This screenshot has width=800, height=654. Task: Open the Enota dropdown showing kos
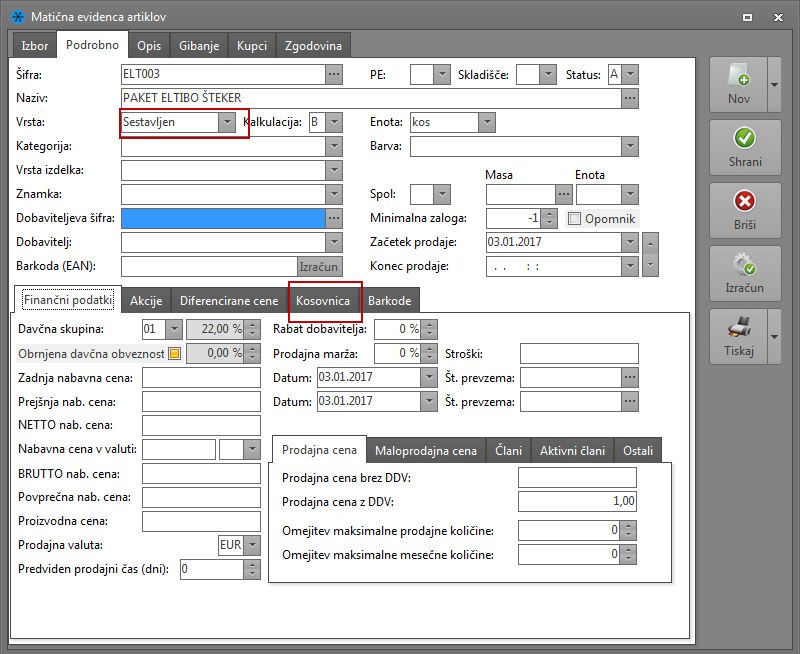point(486,122)
